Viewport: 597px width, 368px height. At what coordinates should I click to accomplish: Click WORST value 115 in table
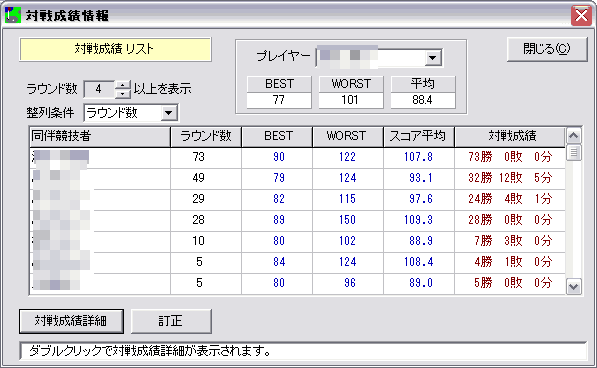tap(348, 199)
